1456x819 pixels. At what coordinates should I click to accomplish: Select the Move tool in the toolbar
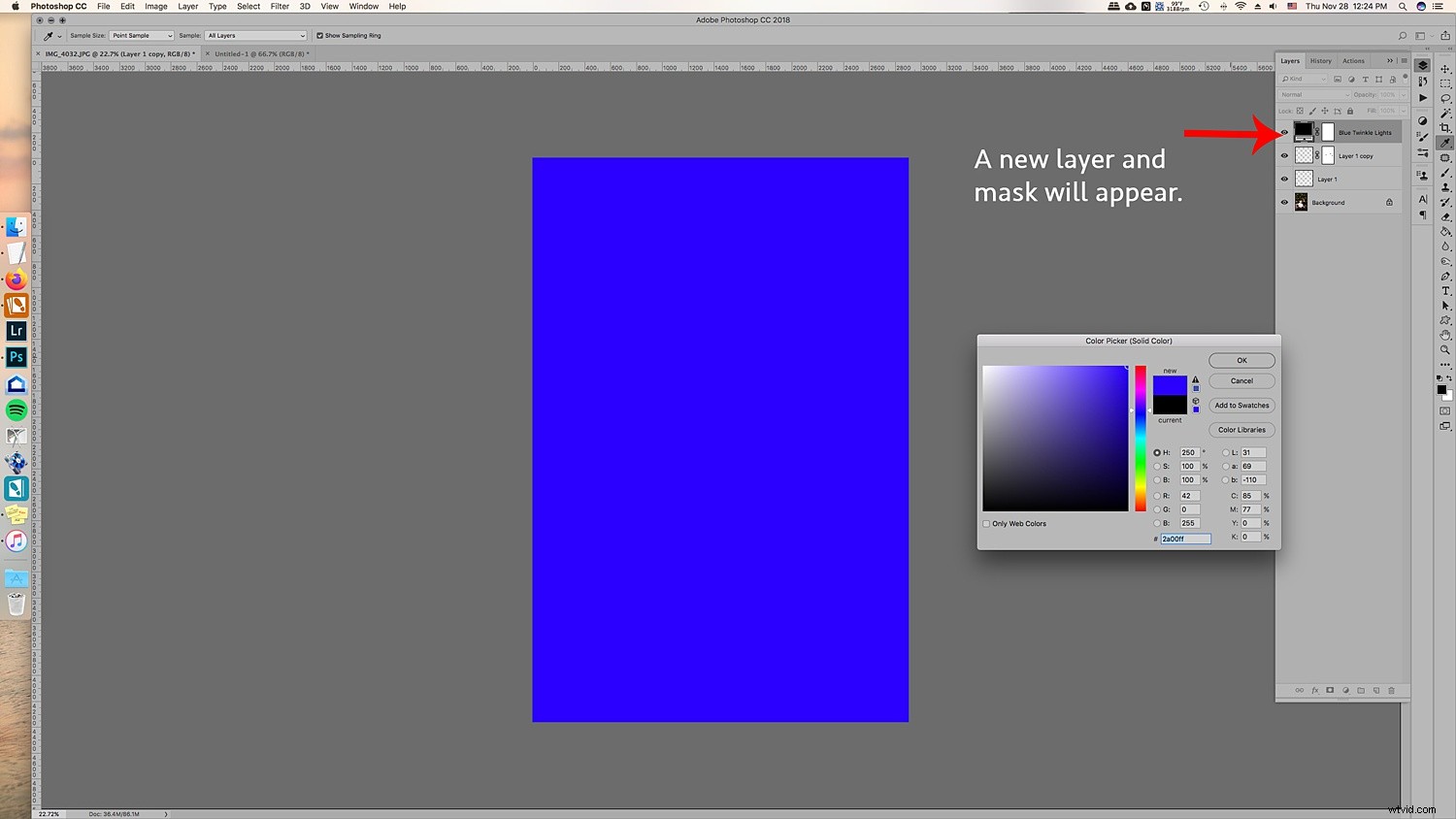click(x=1445, y=69)
